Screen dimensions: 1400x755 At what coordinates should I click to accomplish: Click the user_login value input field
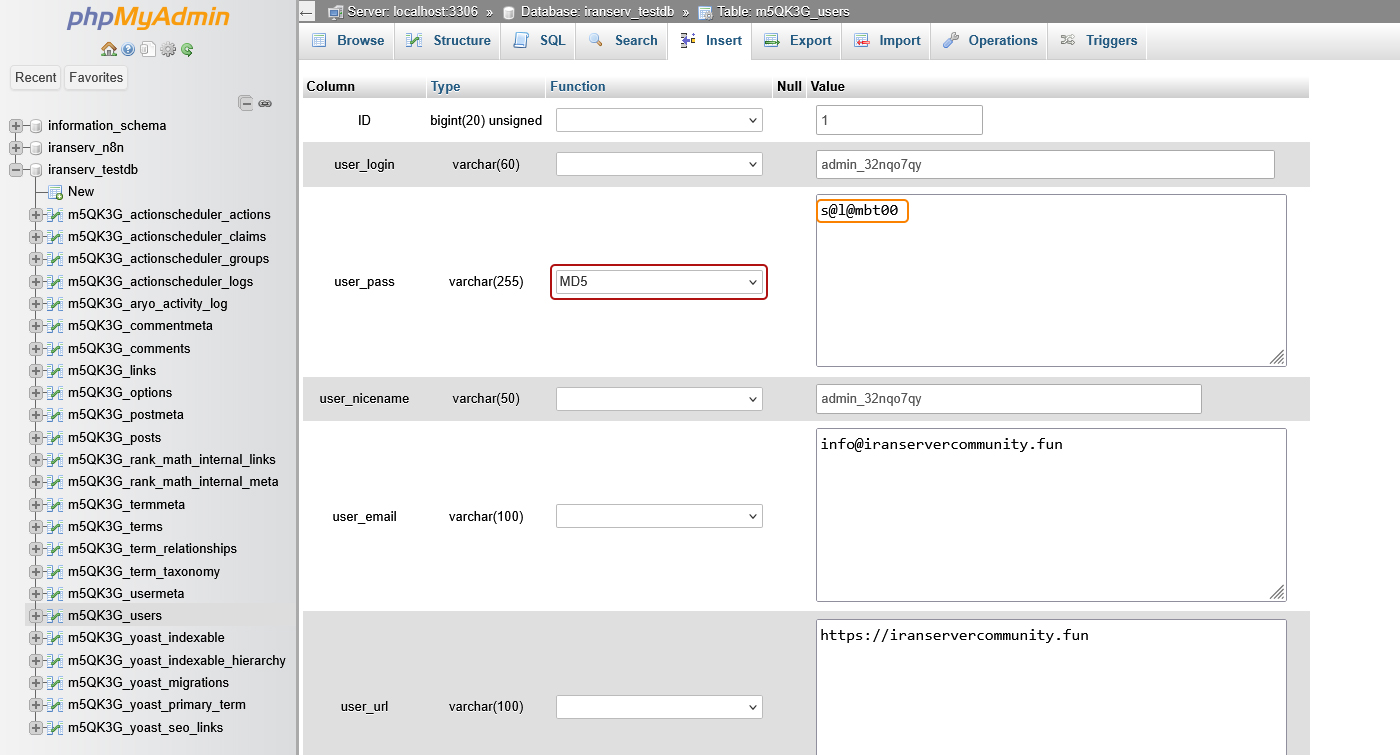1045,164
